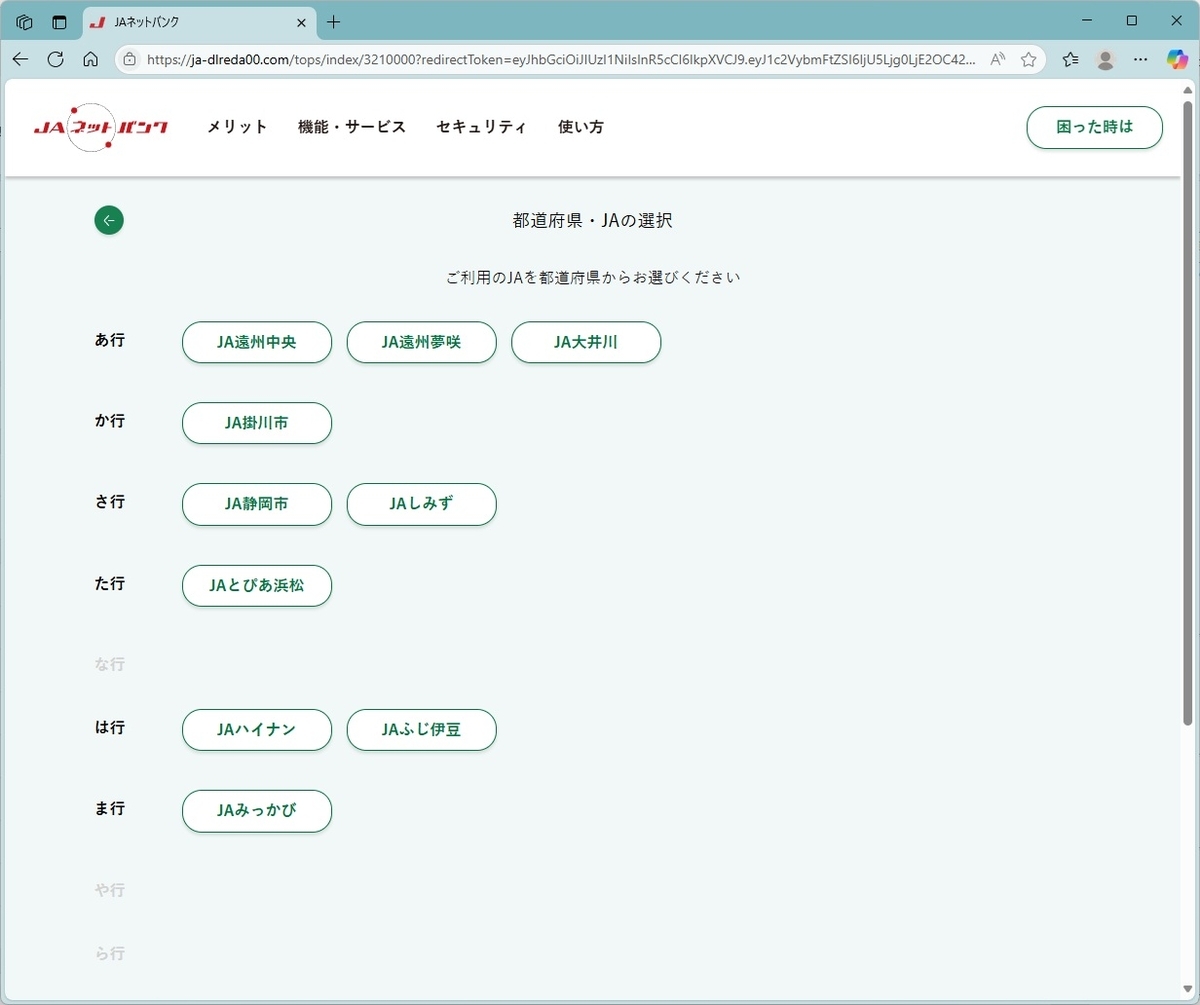The image size is (1200, 1005).
Task: Open the Copilot sidebar icon
Action: click(1177, 59)
